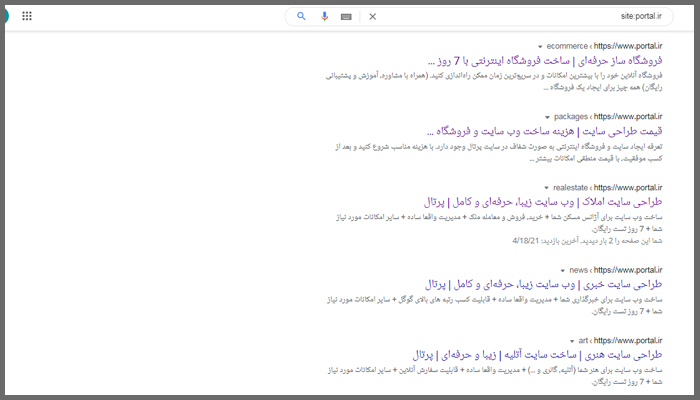This screenshot has height=400, width=700.
Task: Expand the dropdown arrow beside realestate URL
Action: pos(546,188)
